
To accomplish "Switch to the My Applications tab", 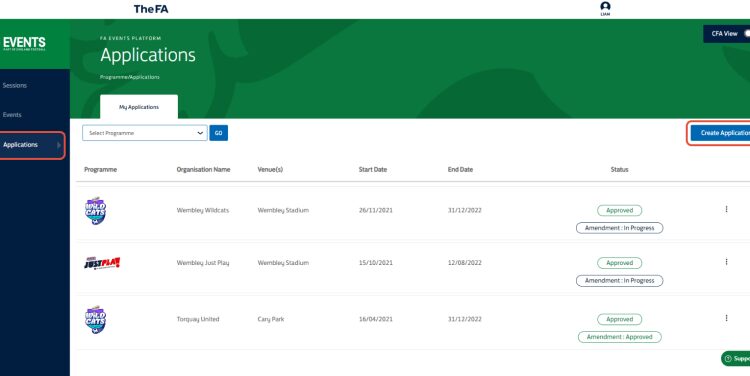I will point(139,107).
